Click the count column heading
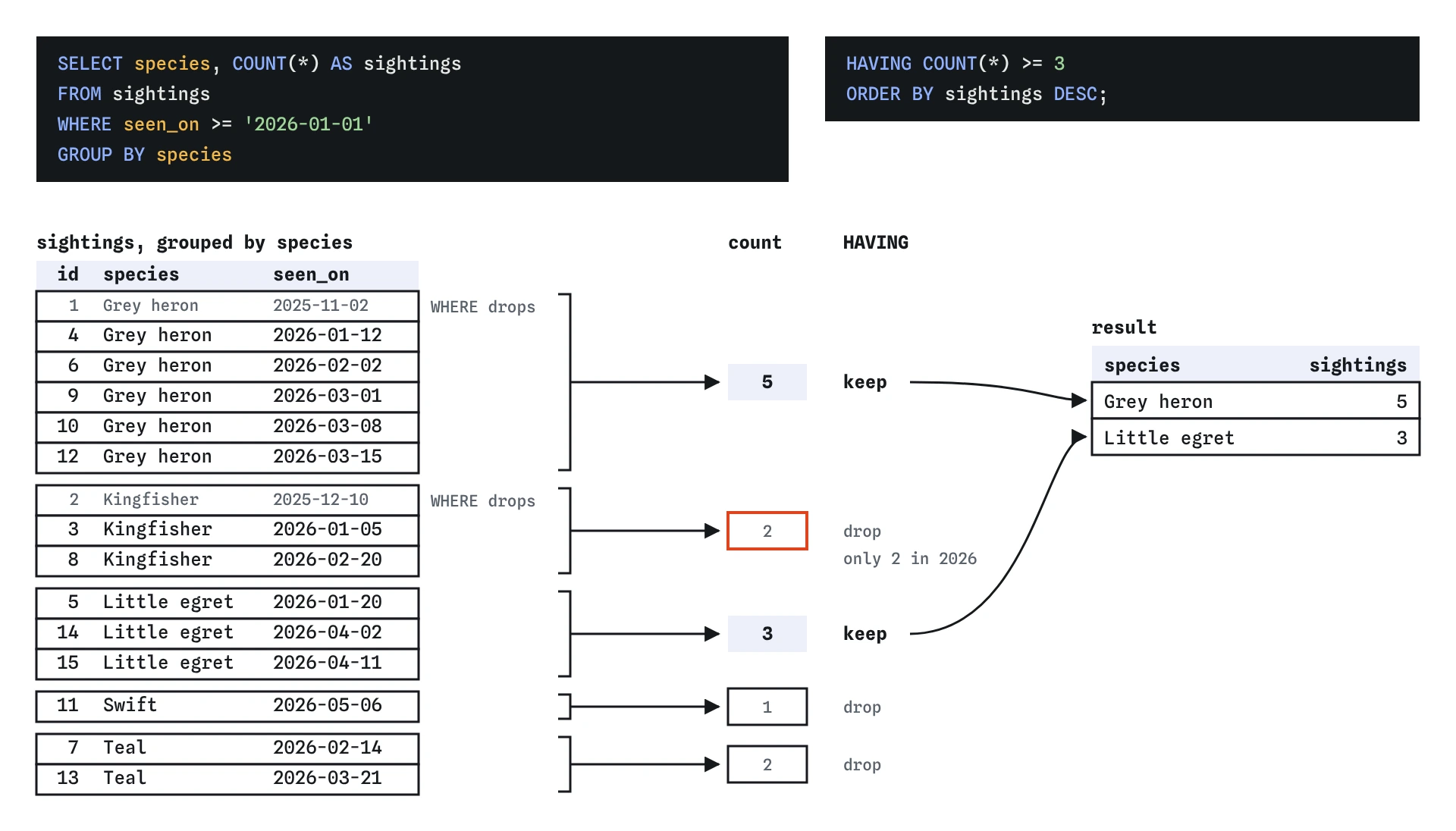Image resolution: width=1456 pixels, height=831 pixels. pos(755,243)
